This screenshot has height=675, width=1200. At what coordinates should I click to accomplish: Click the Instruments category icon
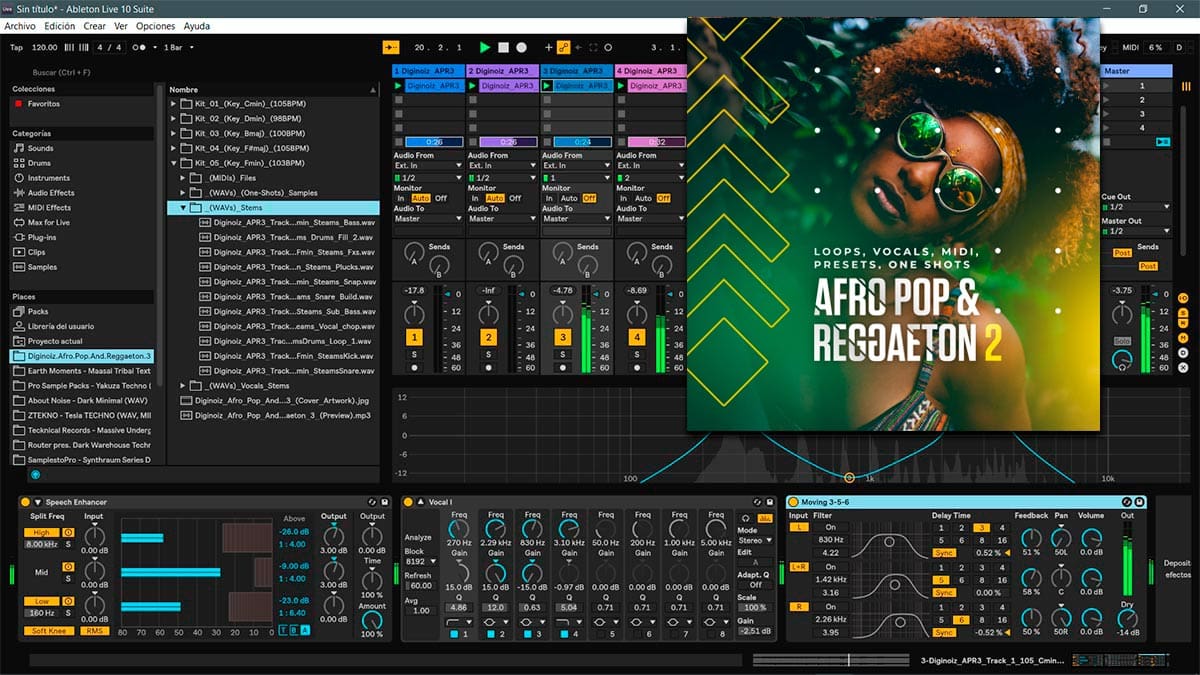point(19,178)
